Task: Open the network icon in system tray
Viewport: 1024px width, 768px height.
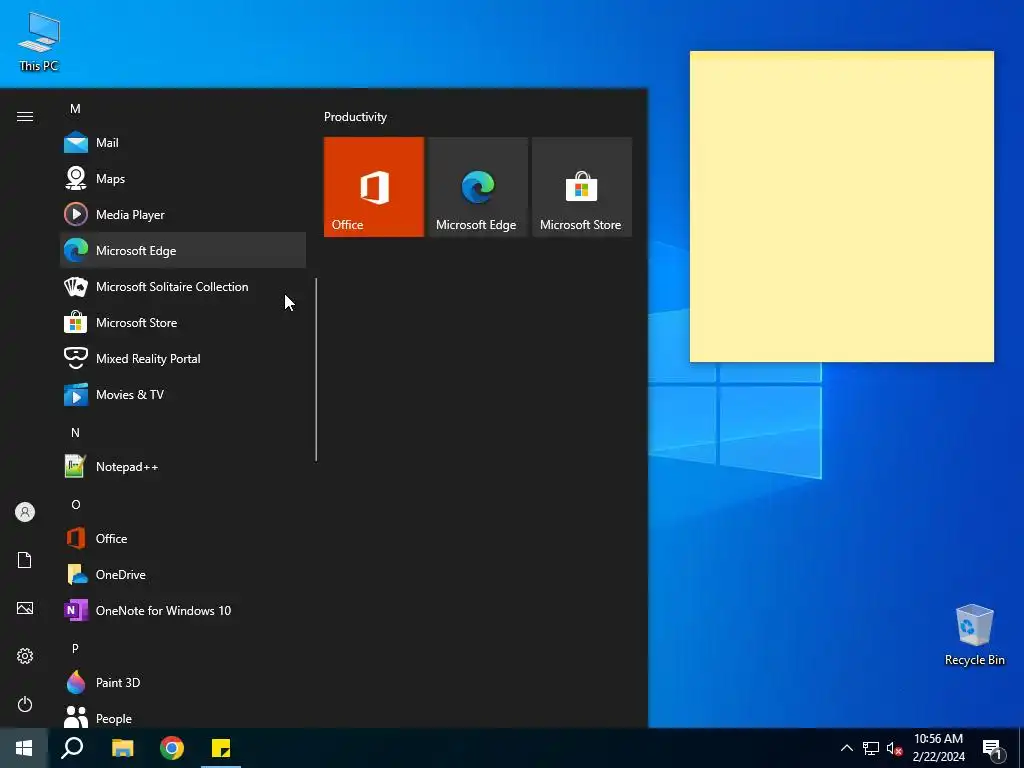Action: pyautogui.click(x=871, y=748)
